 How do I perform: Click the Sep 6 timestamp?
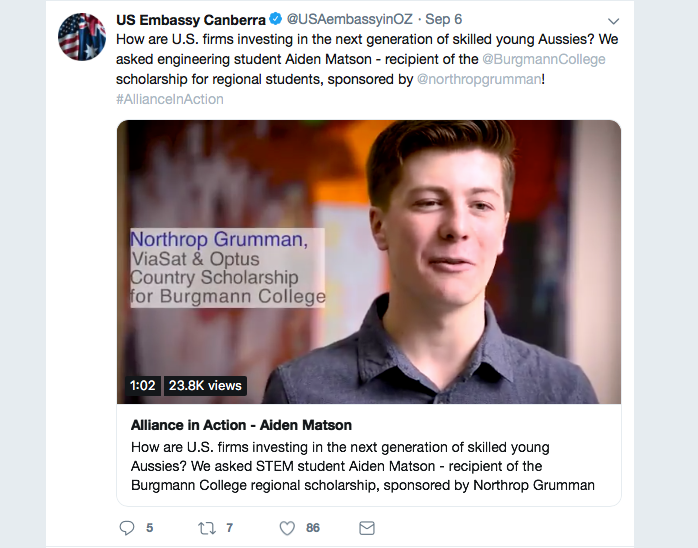tap(443, 19)
